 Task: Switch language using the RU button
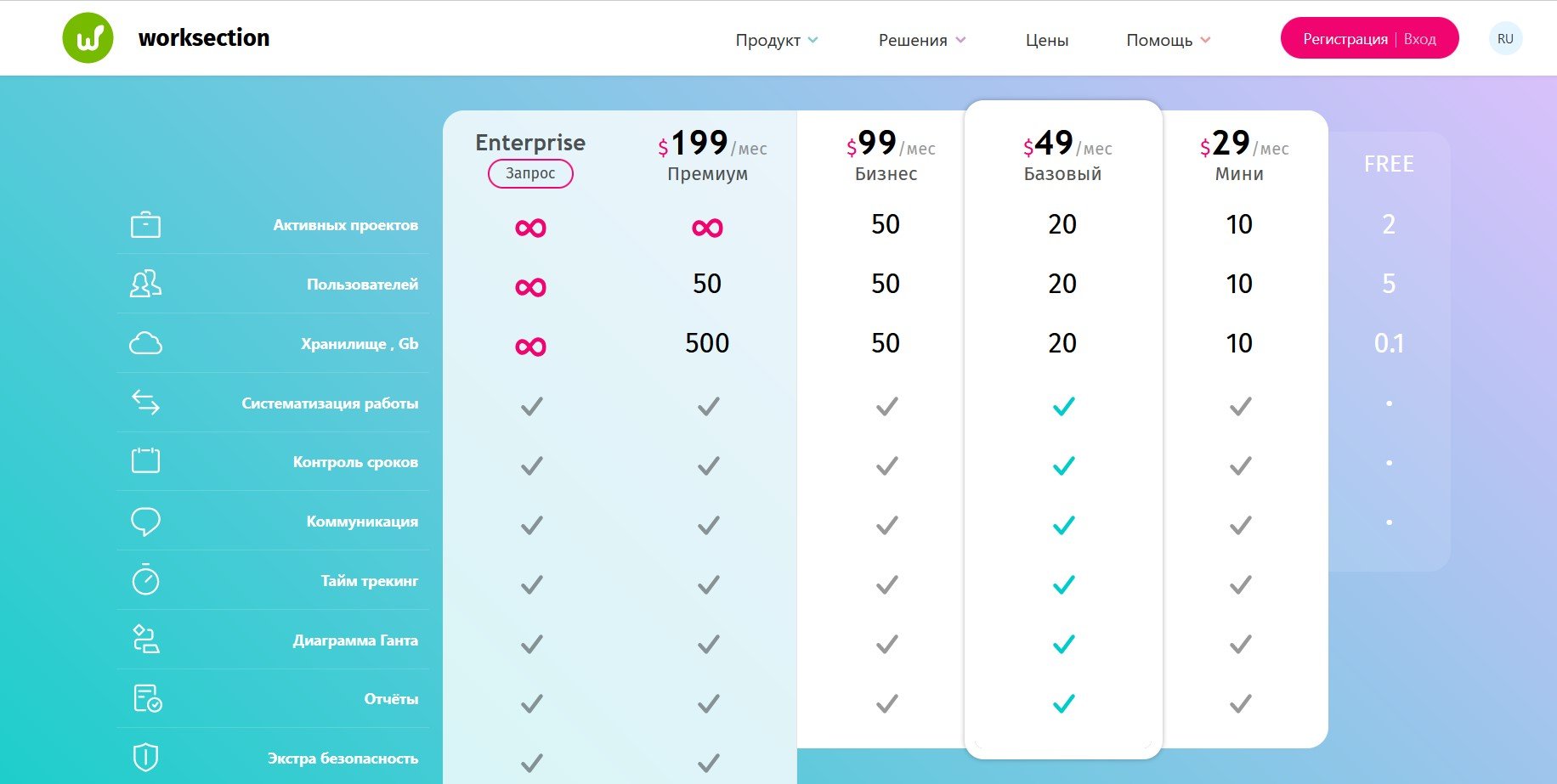[1505, 39]
